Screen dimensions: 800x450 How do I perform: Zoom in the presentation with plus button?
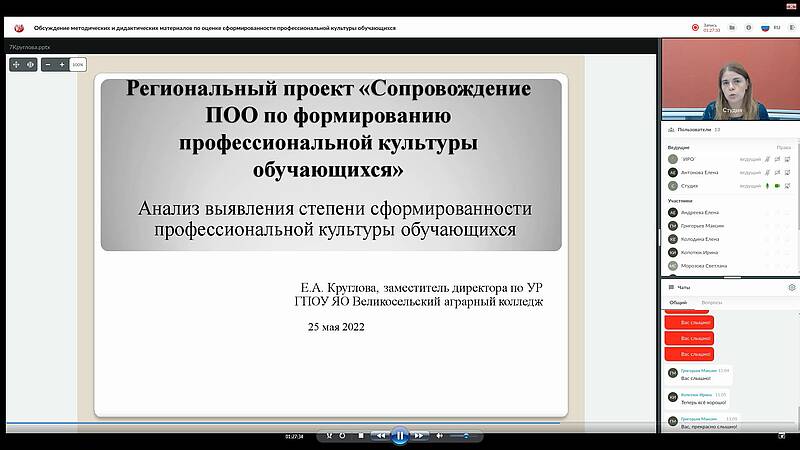click(x=62, y=65)
